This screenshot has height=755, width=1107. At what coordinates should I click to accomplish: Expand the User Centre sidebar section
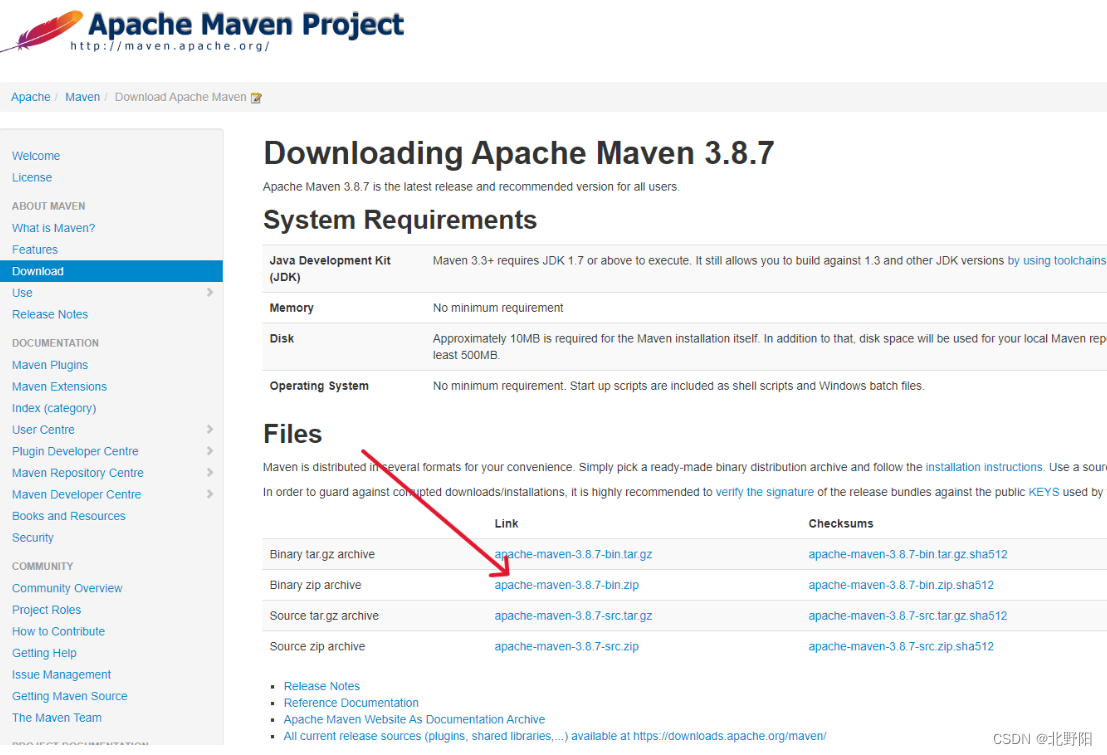[42, 429]
